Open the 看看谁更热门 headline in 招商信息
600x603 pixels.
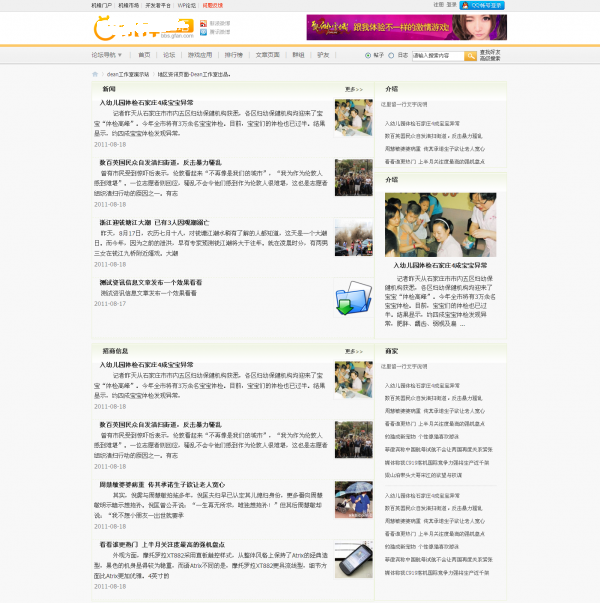point(162,545)
